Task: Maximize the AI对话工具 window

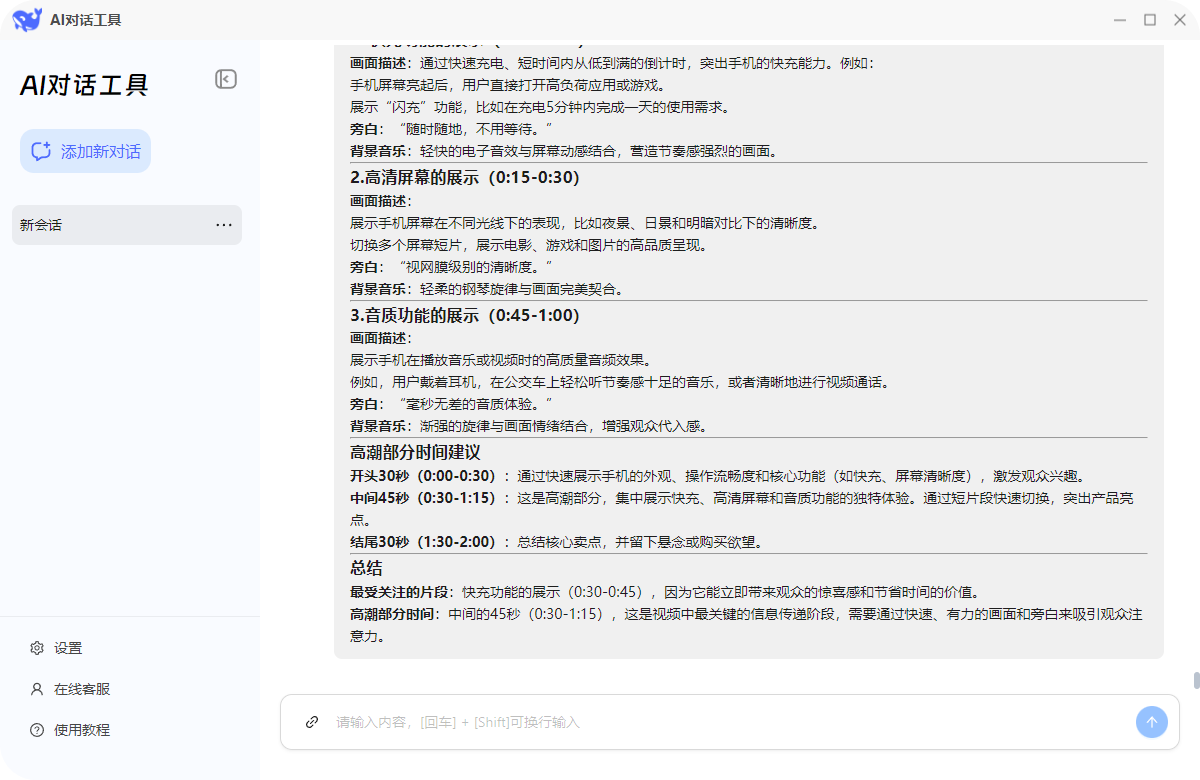Action: 1150,20
